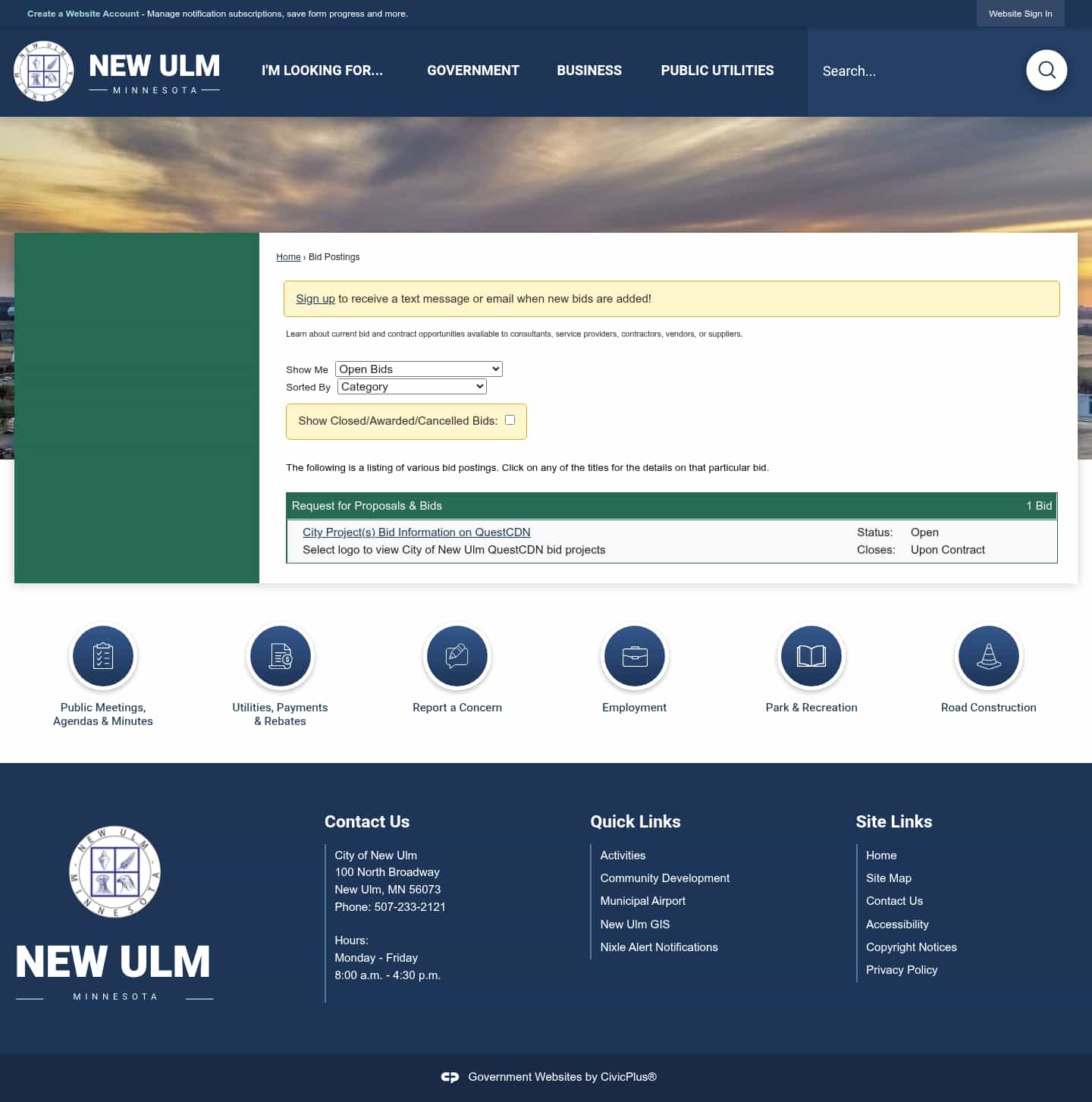Open the Municipal Airport quick link

pyautogui.click(x=642, y=901)
